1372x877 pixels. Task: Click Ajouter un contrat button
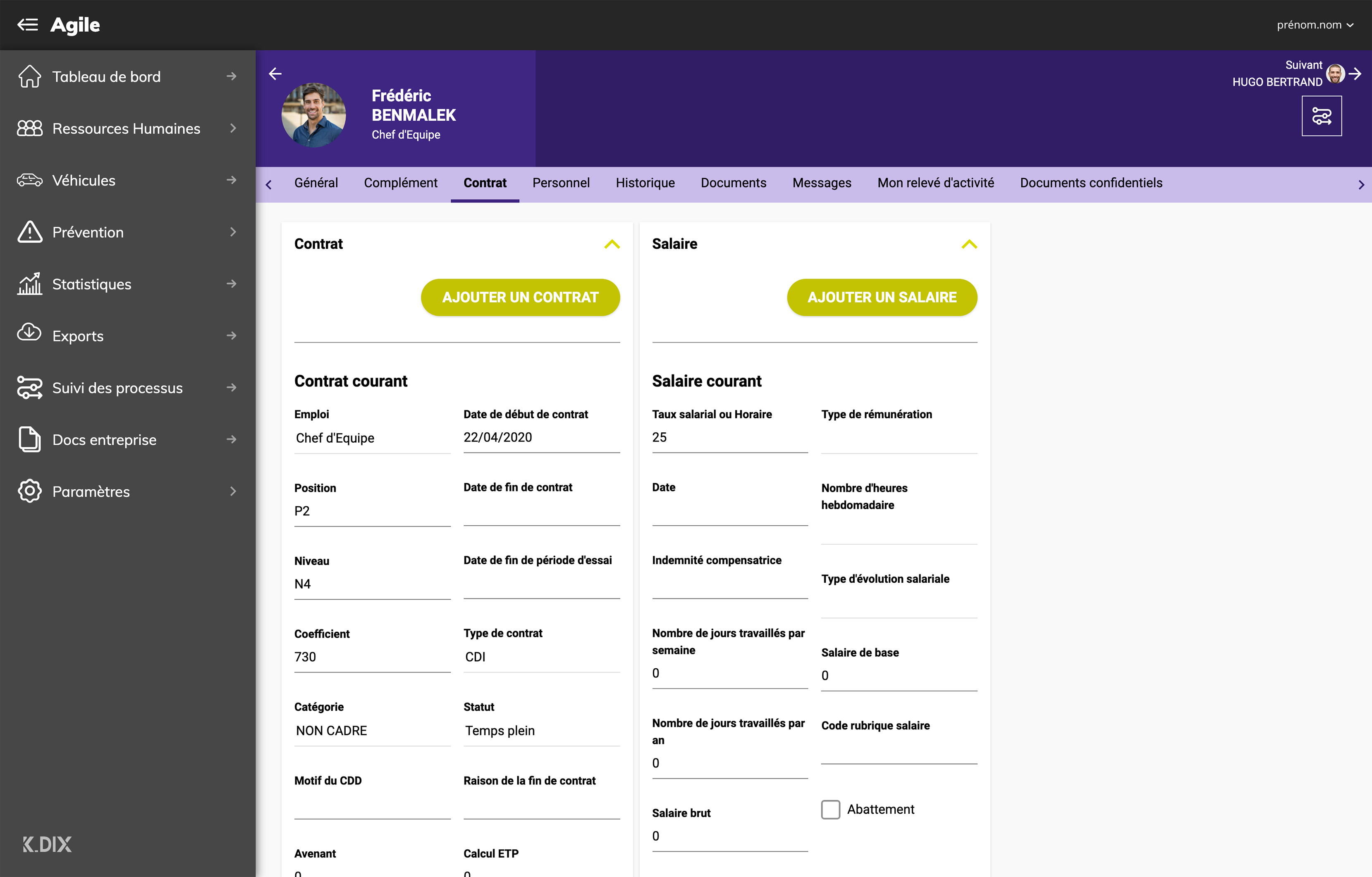[x=520, y=297]
